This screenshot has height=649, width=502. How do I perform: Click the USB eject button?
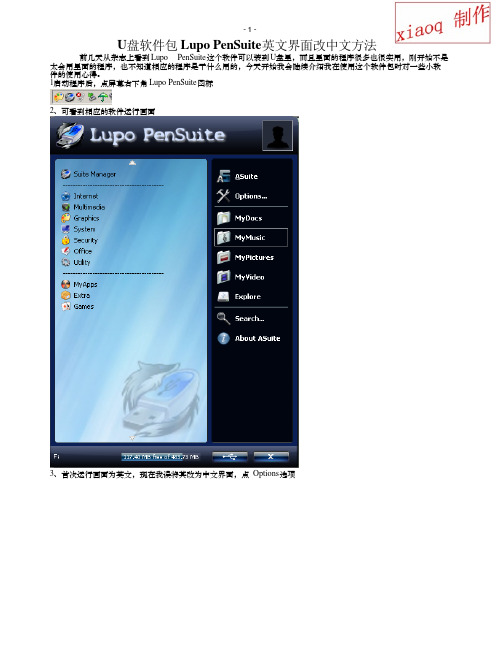click(230, 456)
